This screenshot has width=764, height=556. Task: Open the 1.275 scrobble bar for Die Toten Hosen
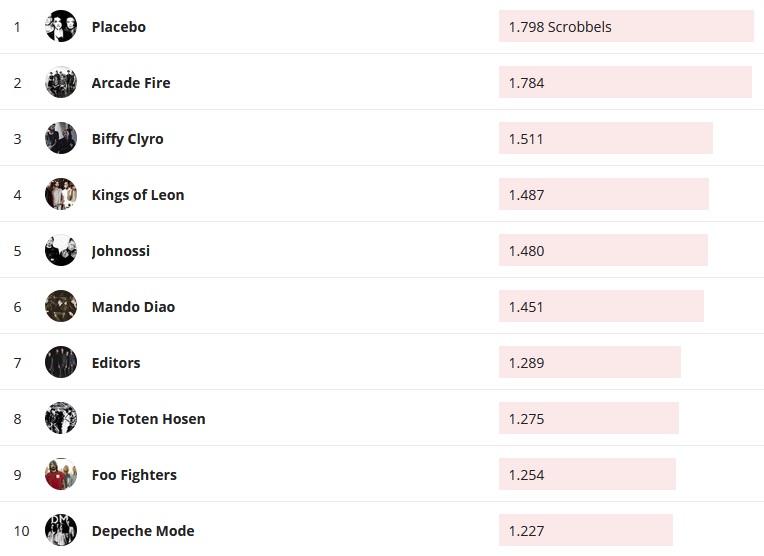coord(588,419)
